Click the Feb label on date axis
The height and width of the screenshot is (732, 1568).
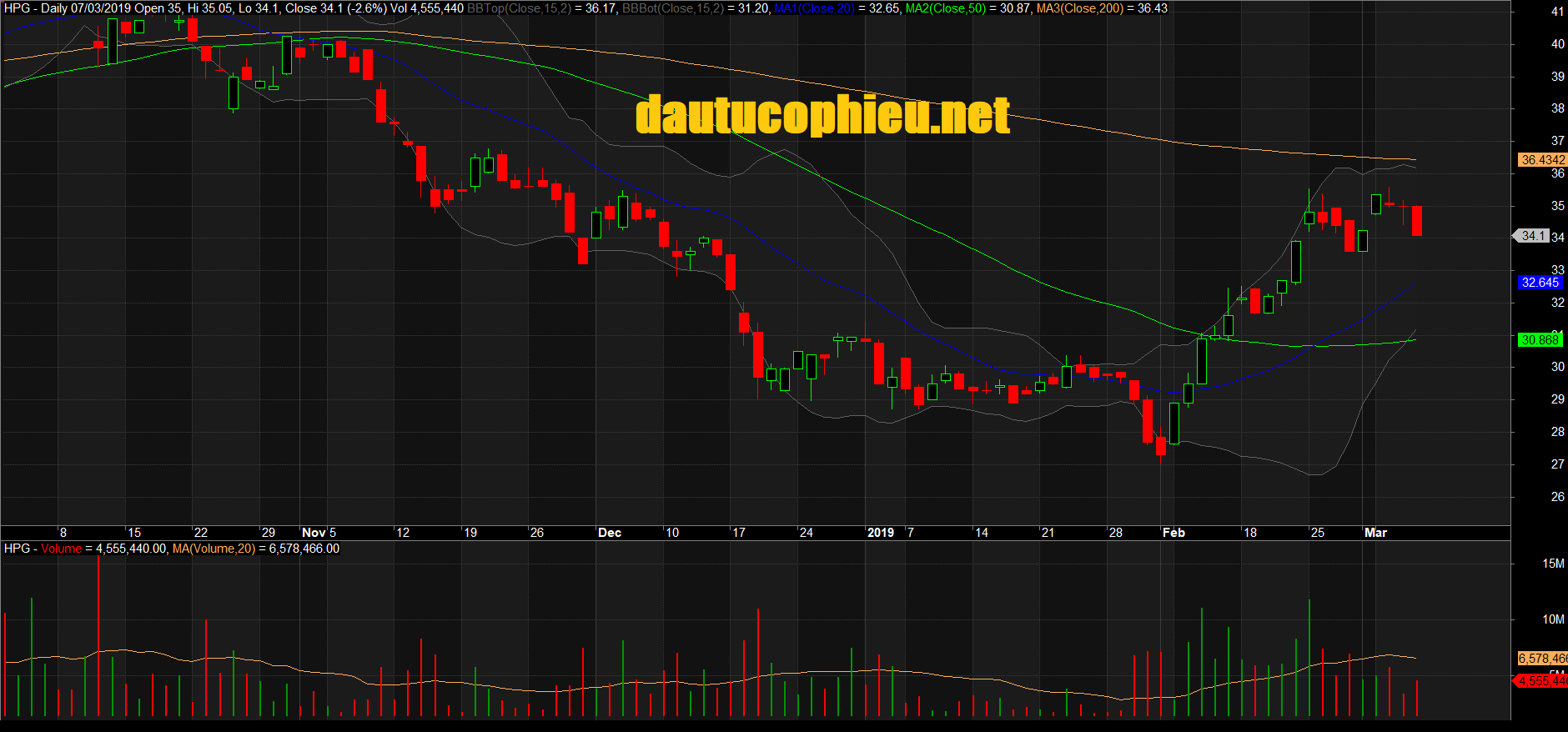[x=1173, y=533]
